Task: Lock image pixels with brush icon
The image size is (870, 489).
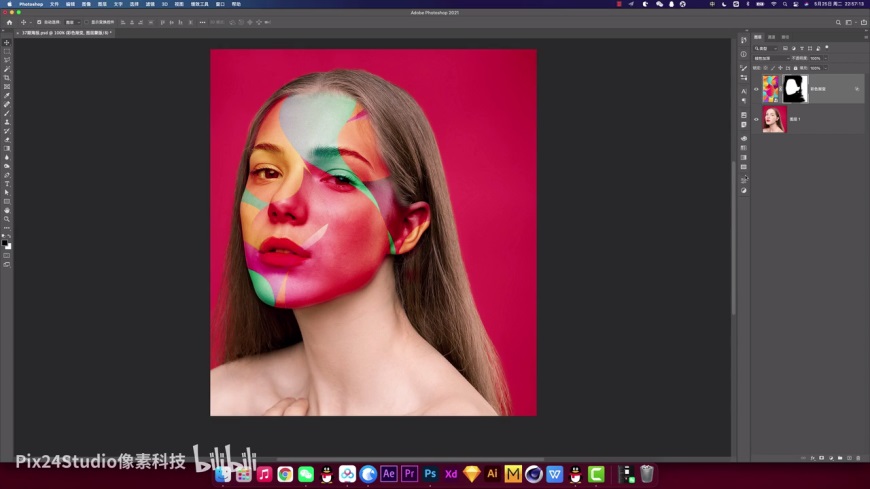Action: (773, 68)
